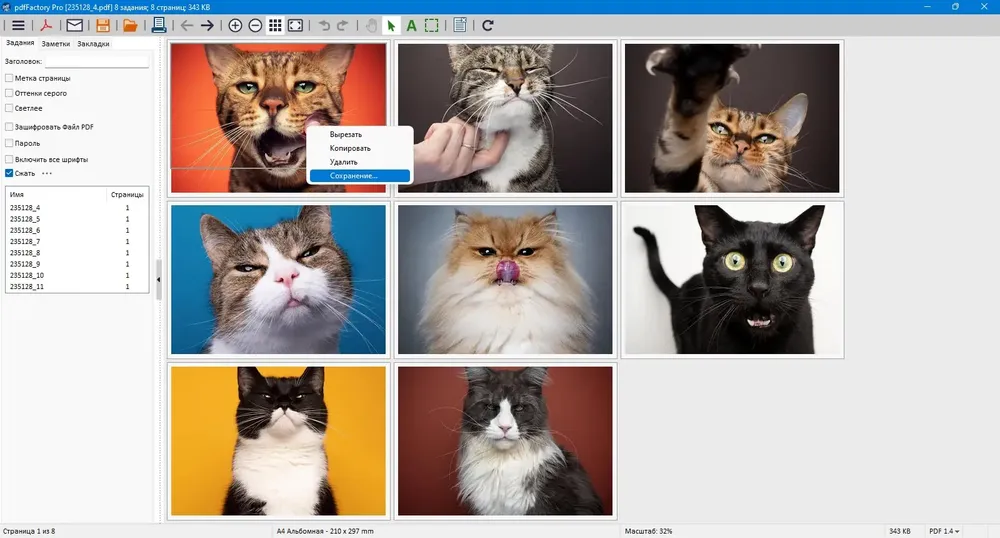Select the green text A tool
Image resolution: width=1000 pixels, height=538 pixels.
(x=411, y=25)
